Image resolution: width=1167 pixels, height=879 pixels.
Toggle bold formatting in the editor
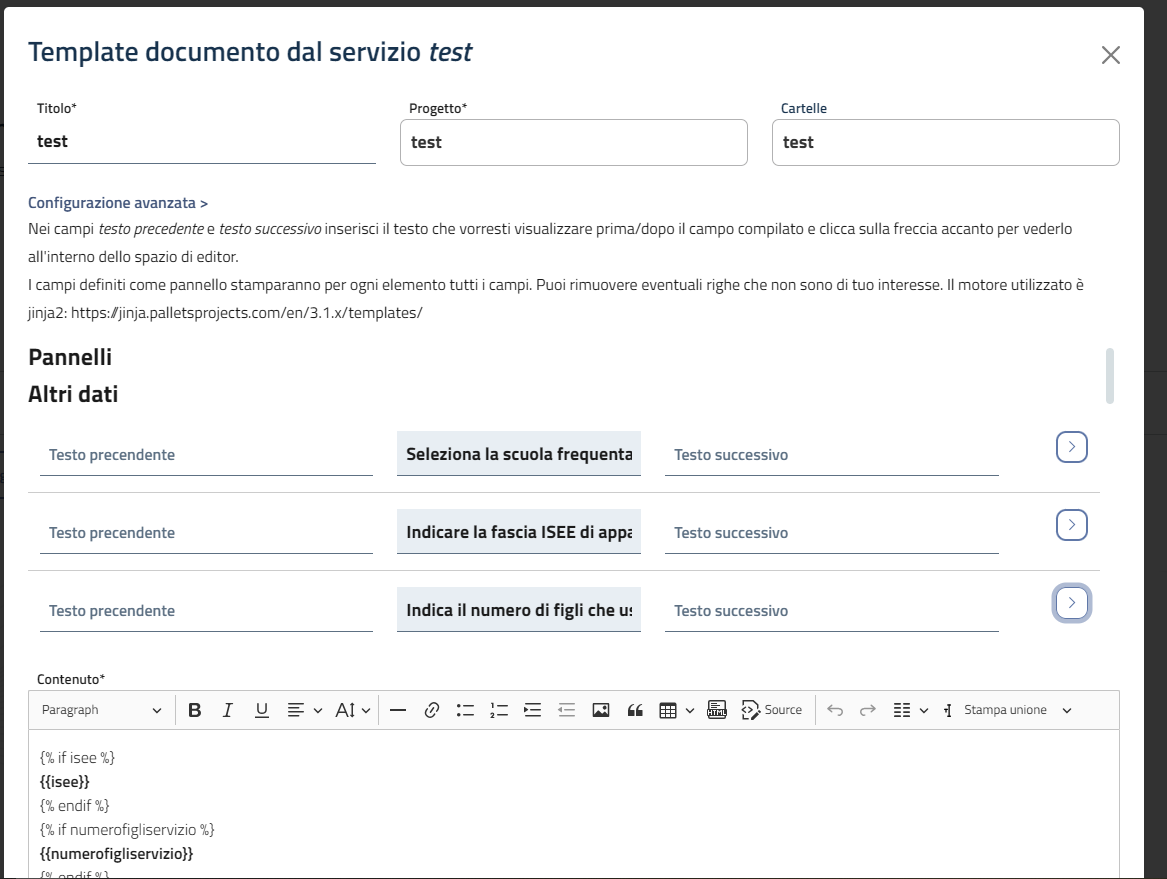pyautogui.click(x=195, y=710)
